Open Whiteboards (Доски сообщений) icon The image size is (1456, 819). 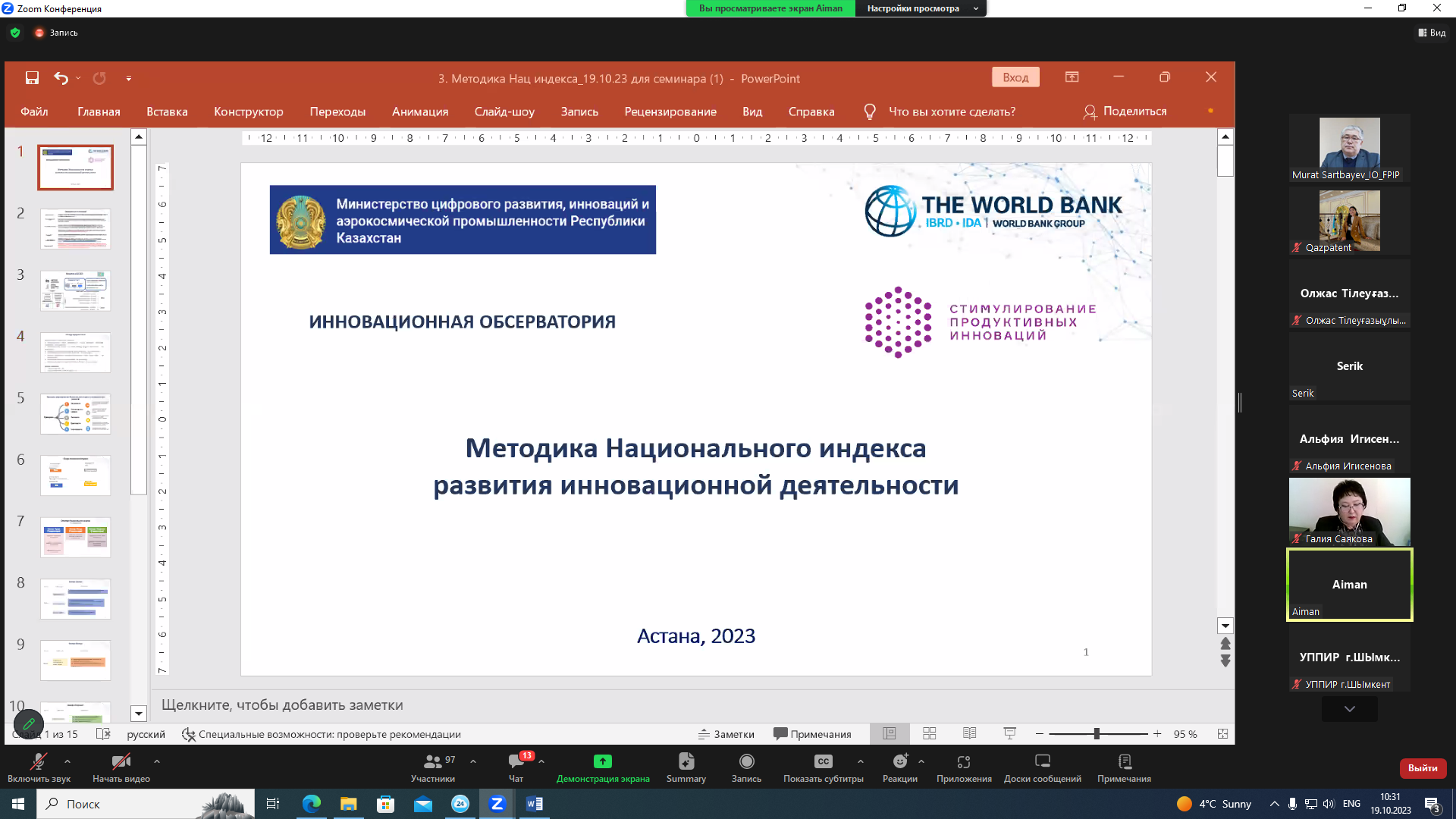[x=1042, y=761]
